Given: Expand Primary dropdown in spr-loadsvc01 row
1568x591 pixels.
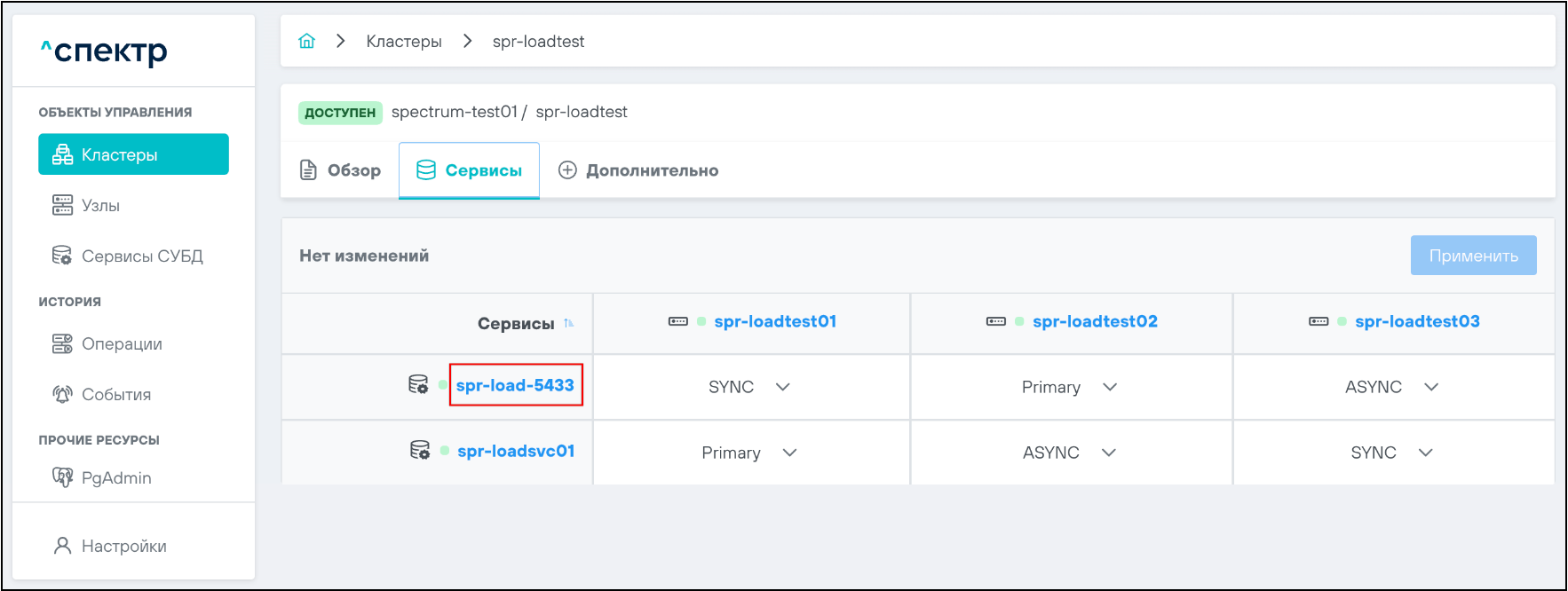Looking at the screenshot, I should (x=748, y=453).
